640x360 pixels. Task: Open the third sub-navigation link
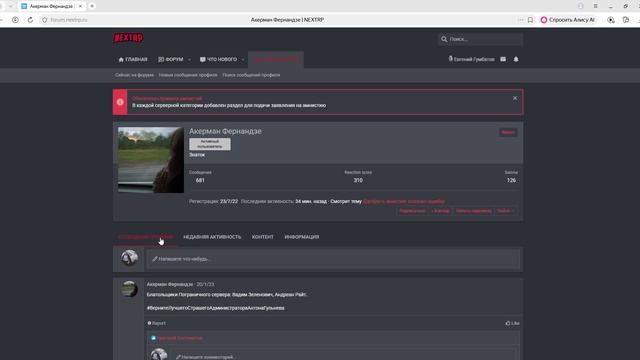click(251, 75)
